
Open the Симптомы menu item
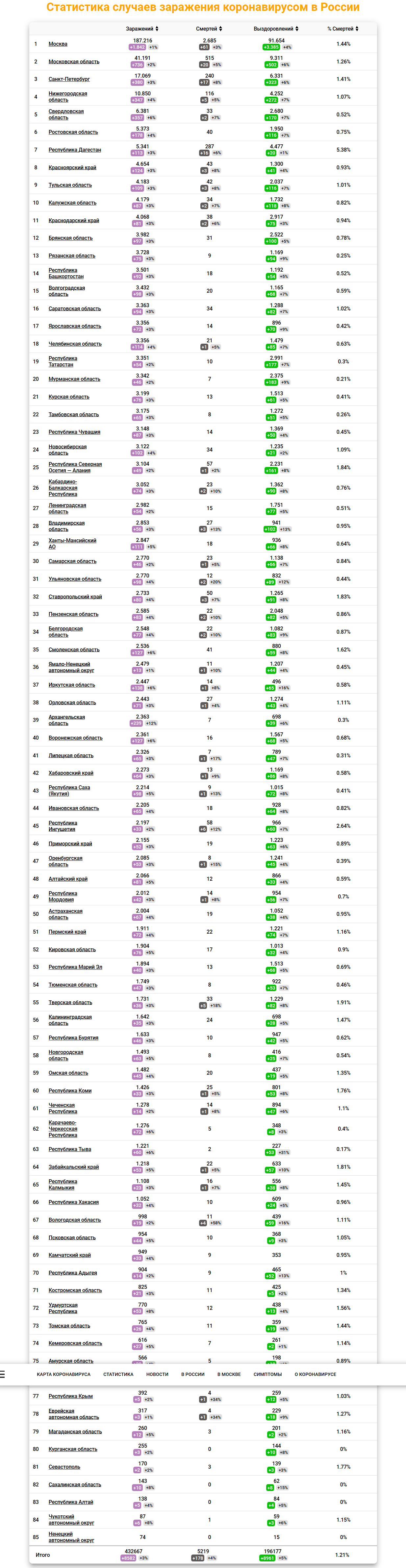coord(268,1374)
